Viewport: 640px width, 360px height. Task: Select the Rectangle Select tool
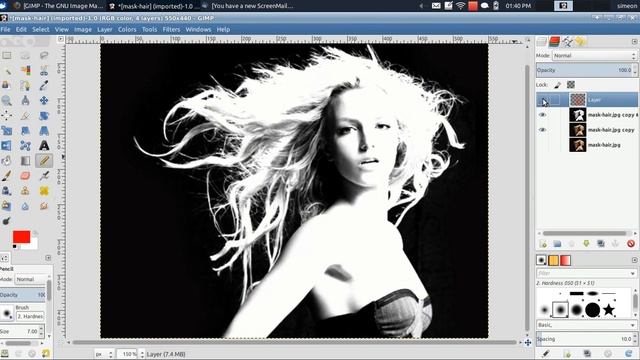[7, 56]
